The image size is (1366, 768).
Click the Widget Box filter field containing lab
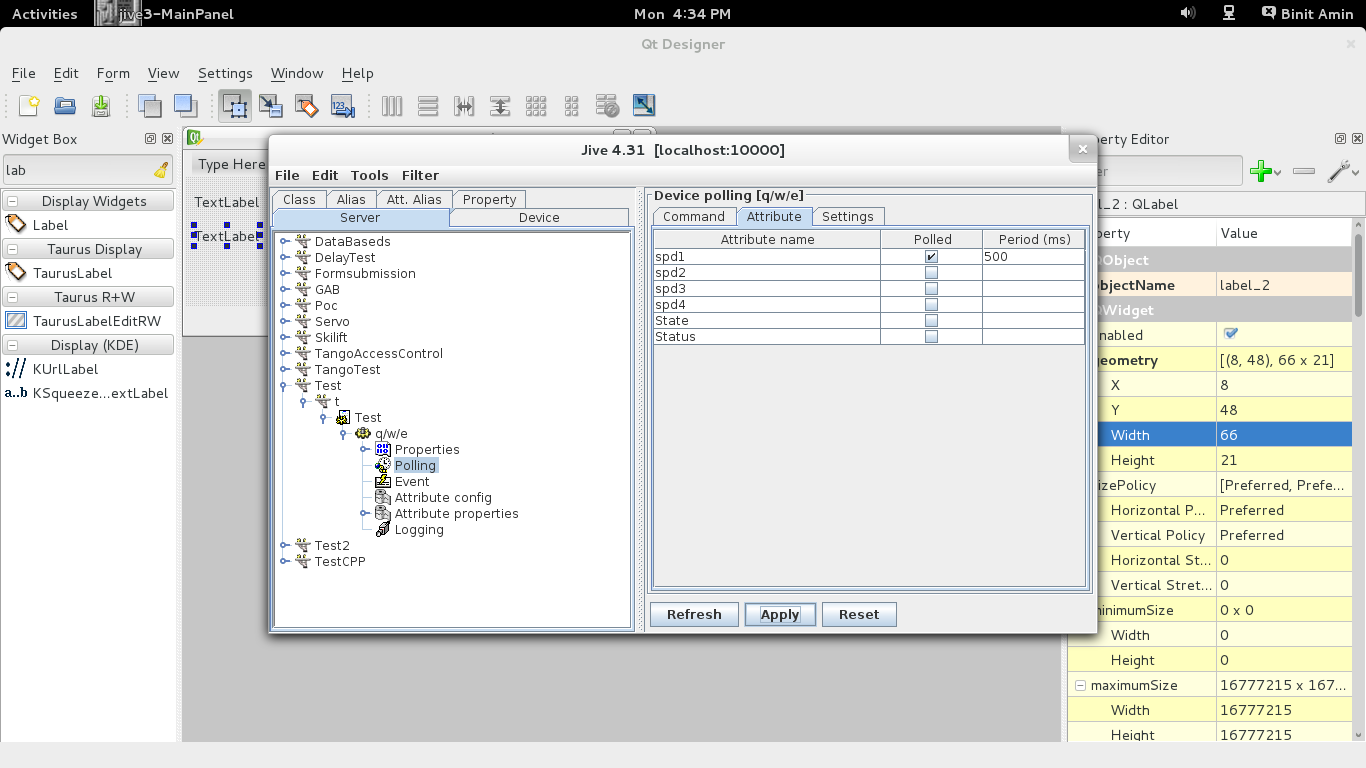coord(88,170)
